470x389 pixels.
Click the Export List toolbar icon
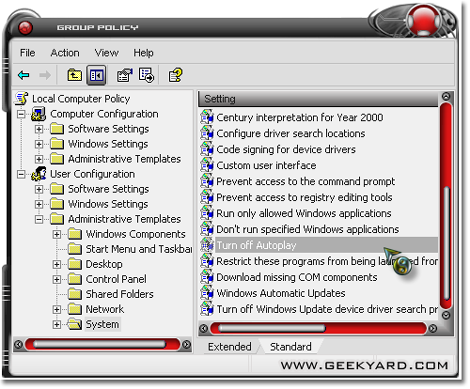(146, 75)
